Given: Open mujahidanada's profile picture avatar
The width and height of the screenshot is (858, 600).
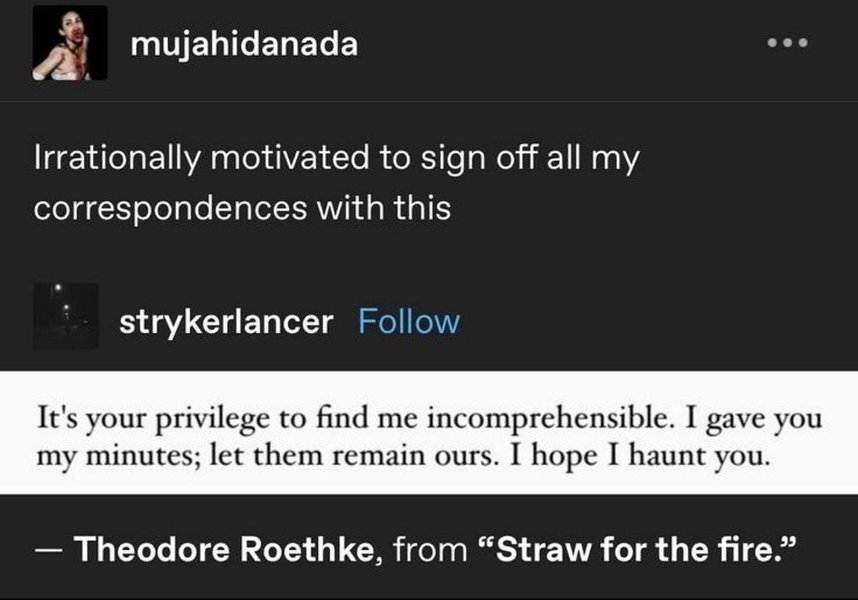Looking at the screenshot, I should click(x=70, y=43).
